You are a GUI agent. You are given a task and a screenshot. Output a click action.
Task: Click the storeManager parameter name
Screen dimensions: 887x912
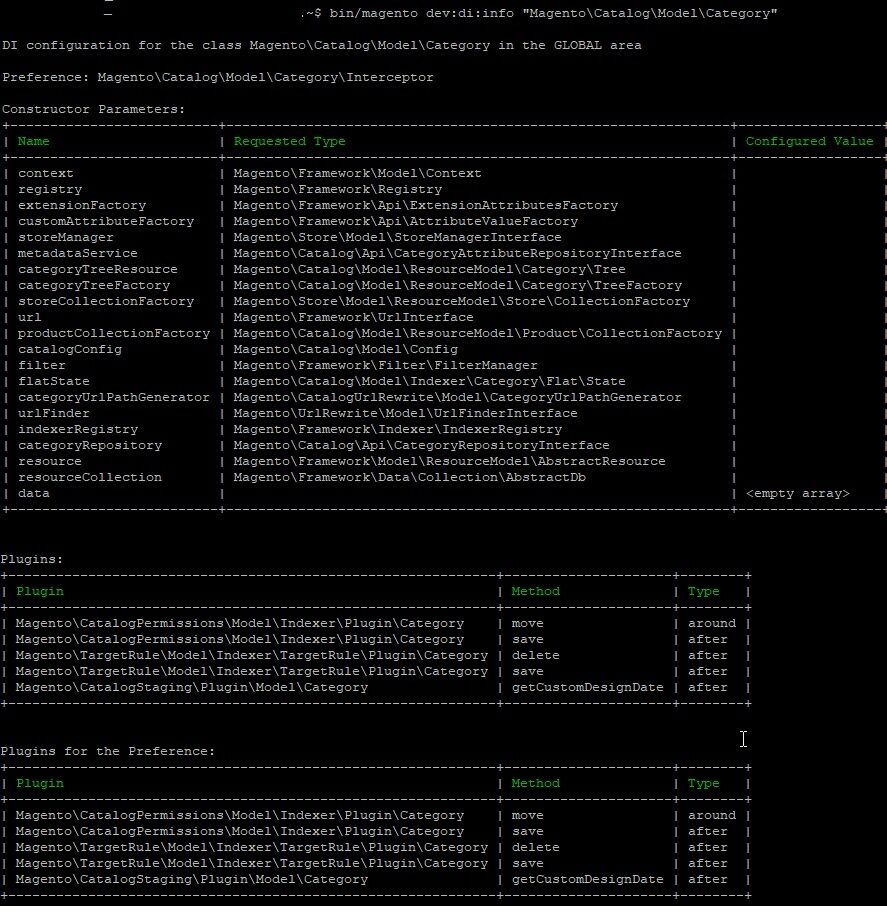click(x=66, y=237)
